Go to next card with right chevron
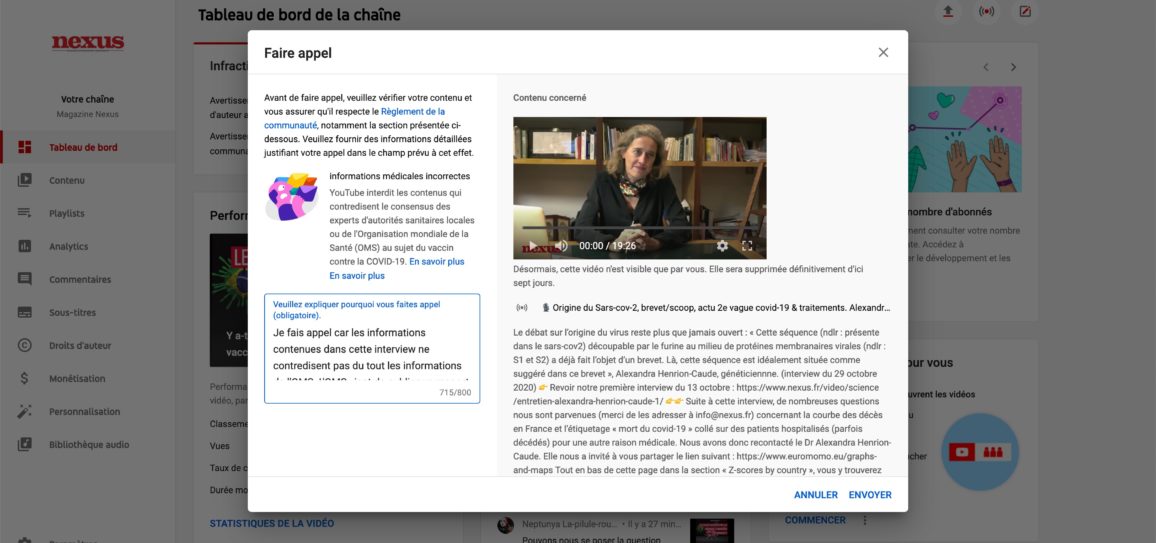1156x543 pixels. pyautogui.click(x=1013, y=67)
